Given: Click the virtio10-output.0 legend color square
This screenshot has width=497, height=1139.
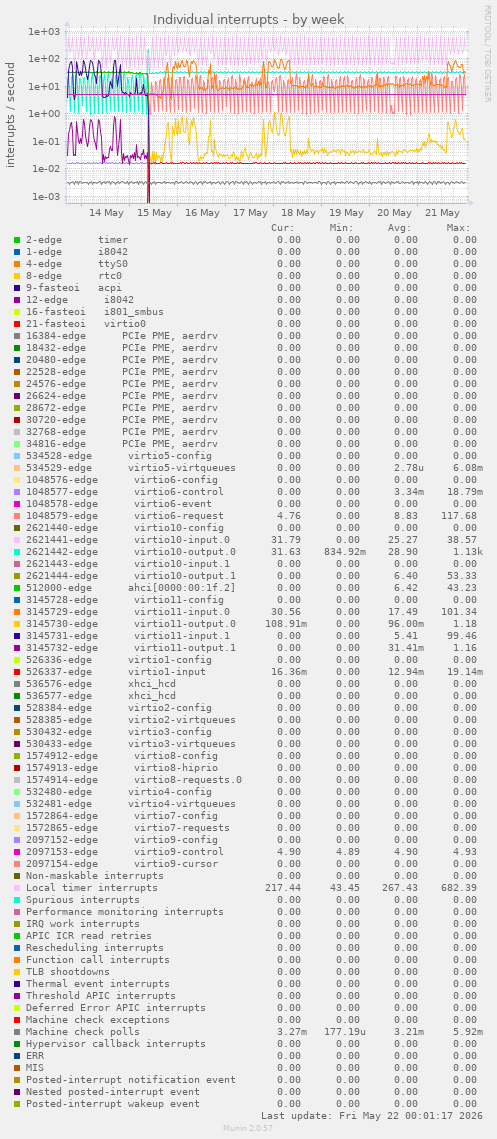Looking at the screenshot, I should tap(17, 551).
